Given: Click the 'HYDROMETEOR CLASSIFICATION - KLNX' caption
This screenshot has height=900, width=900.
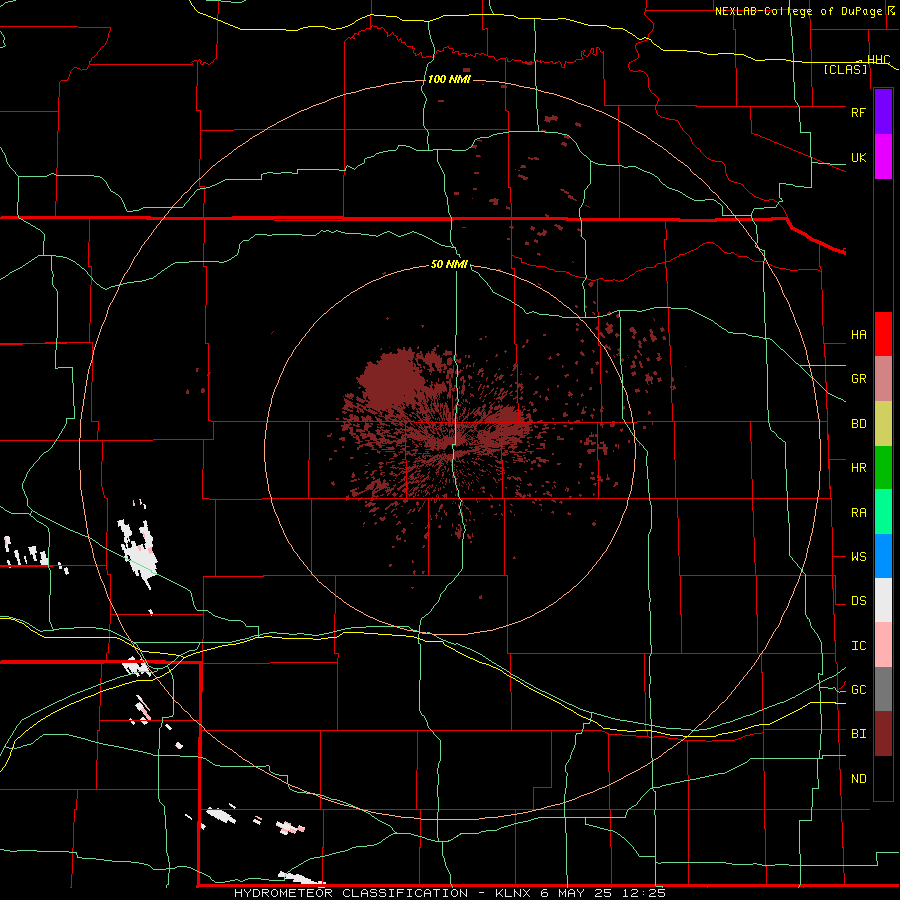Looking at the screenshot, I should [x=382, y=893].
